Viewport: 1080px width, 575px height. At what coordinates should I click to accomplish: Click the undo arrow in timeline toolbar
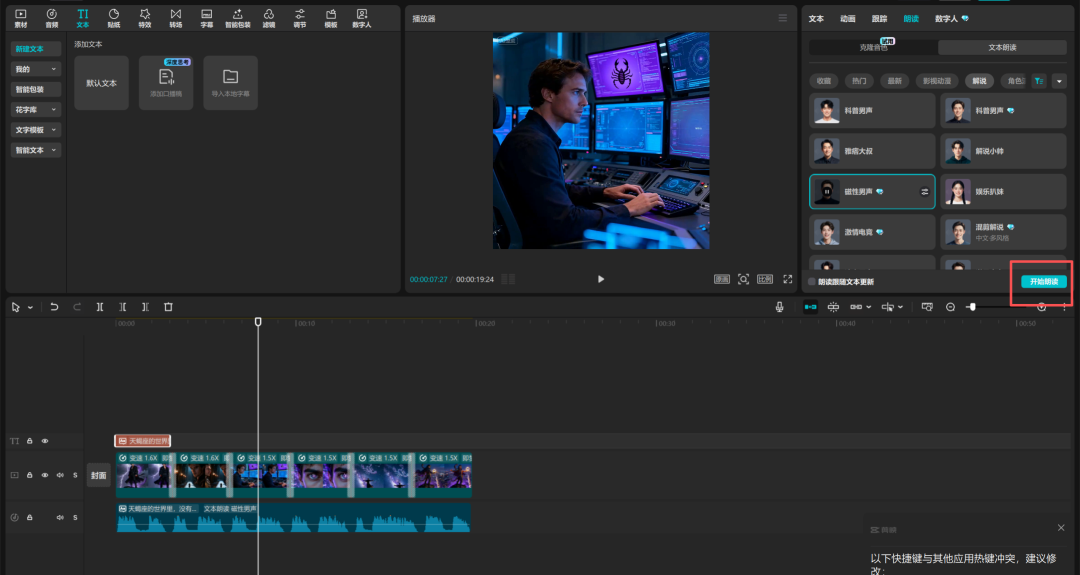coord(54,307)
